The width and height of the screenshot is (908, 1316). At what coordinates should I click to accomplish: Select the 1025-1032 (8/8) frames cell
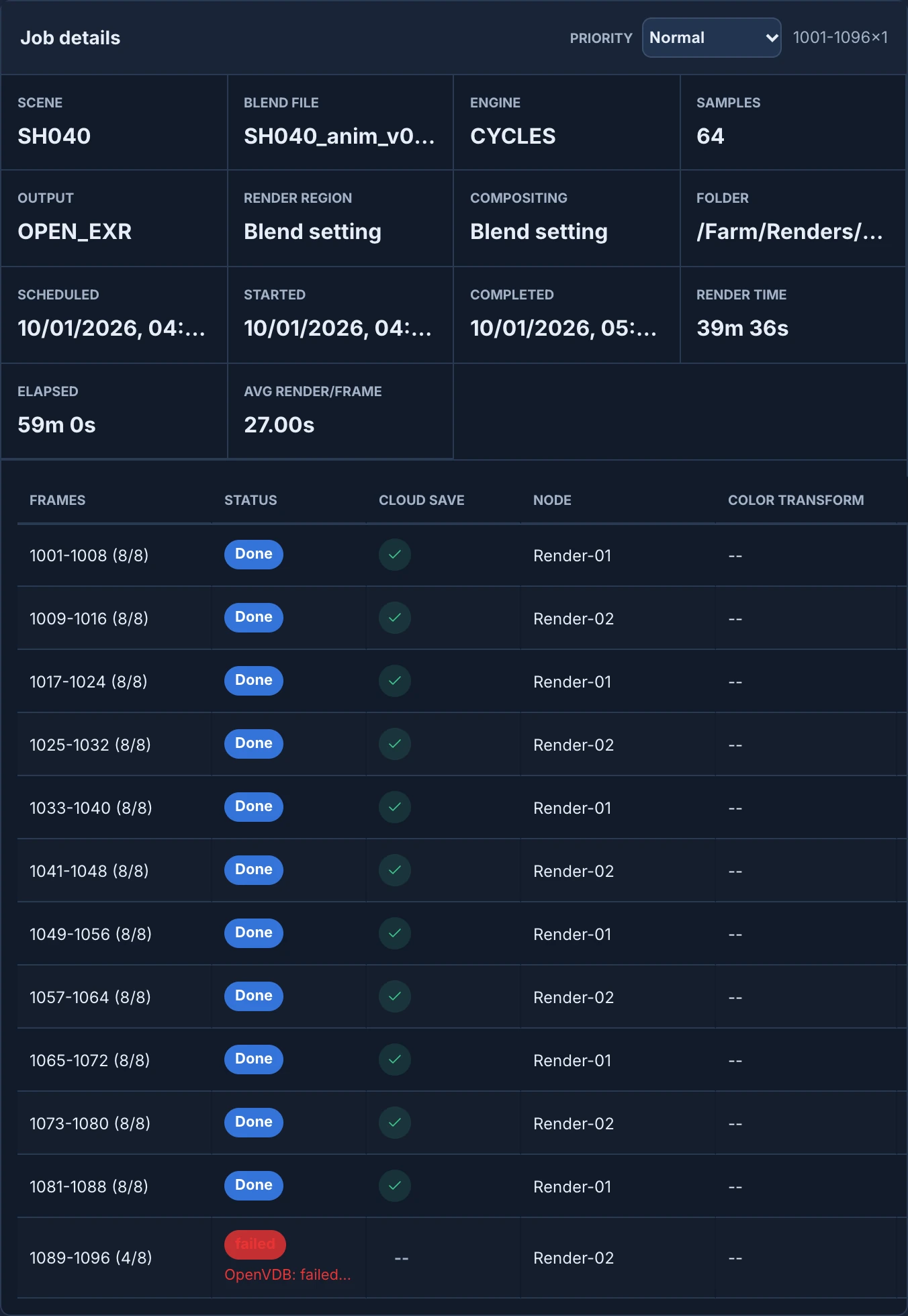click(114, 745)
